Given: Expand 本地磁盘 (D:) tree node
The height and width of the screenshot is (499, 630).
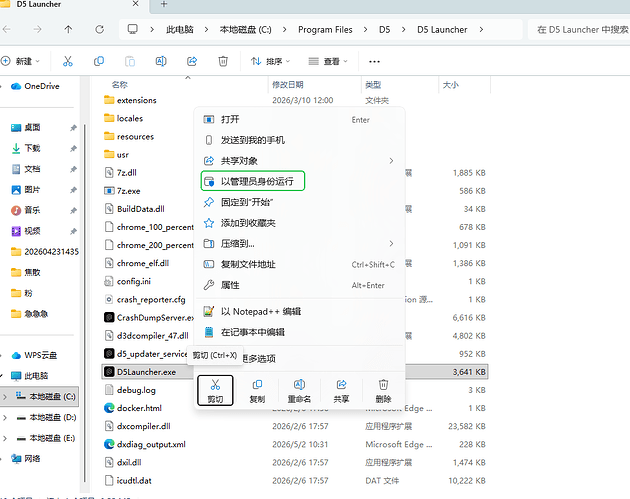Looking at the screenshot, I should pos(5,417).
